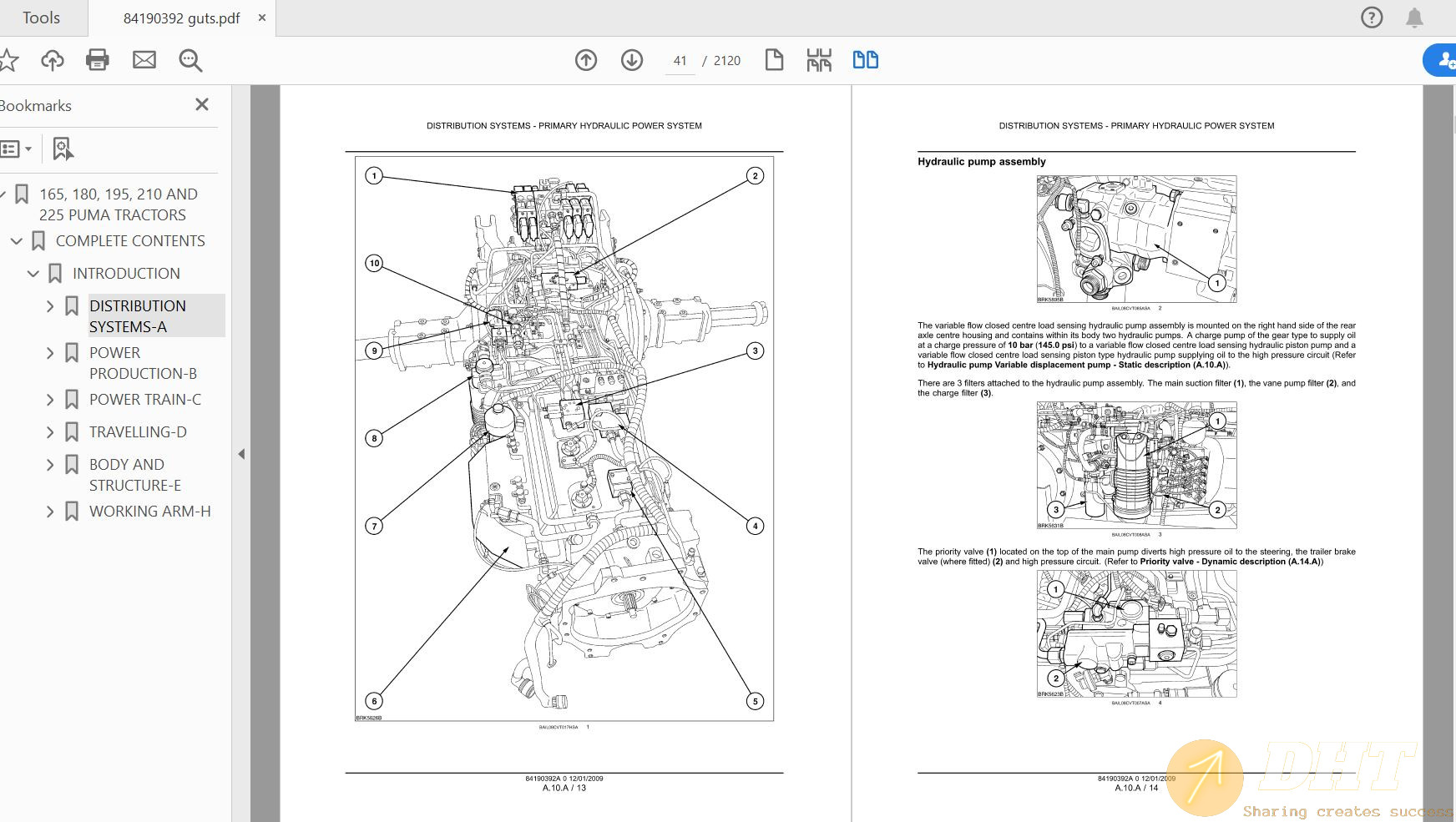Image resolution: width=1456 pixels, height=822 pixels.
Task: Expand the POWER PRODUCTION-B bookmark
Action: [x=50, y=353]
